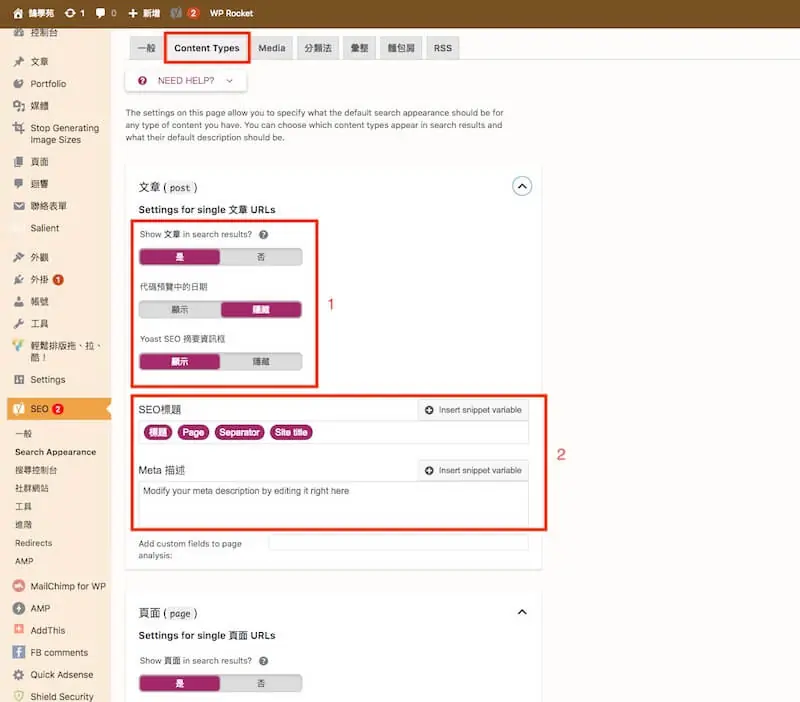Open the 文章 pin icon in sidebar
The width and height of the screenshot is (800, 702).
pos(19,62)
